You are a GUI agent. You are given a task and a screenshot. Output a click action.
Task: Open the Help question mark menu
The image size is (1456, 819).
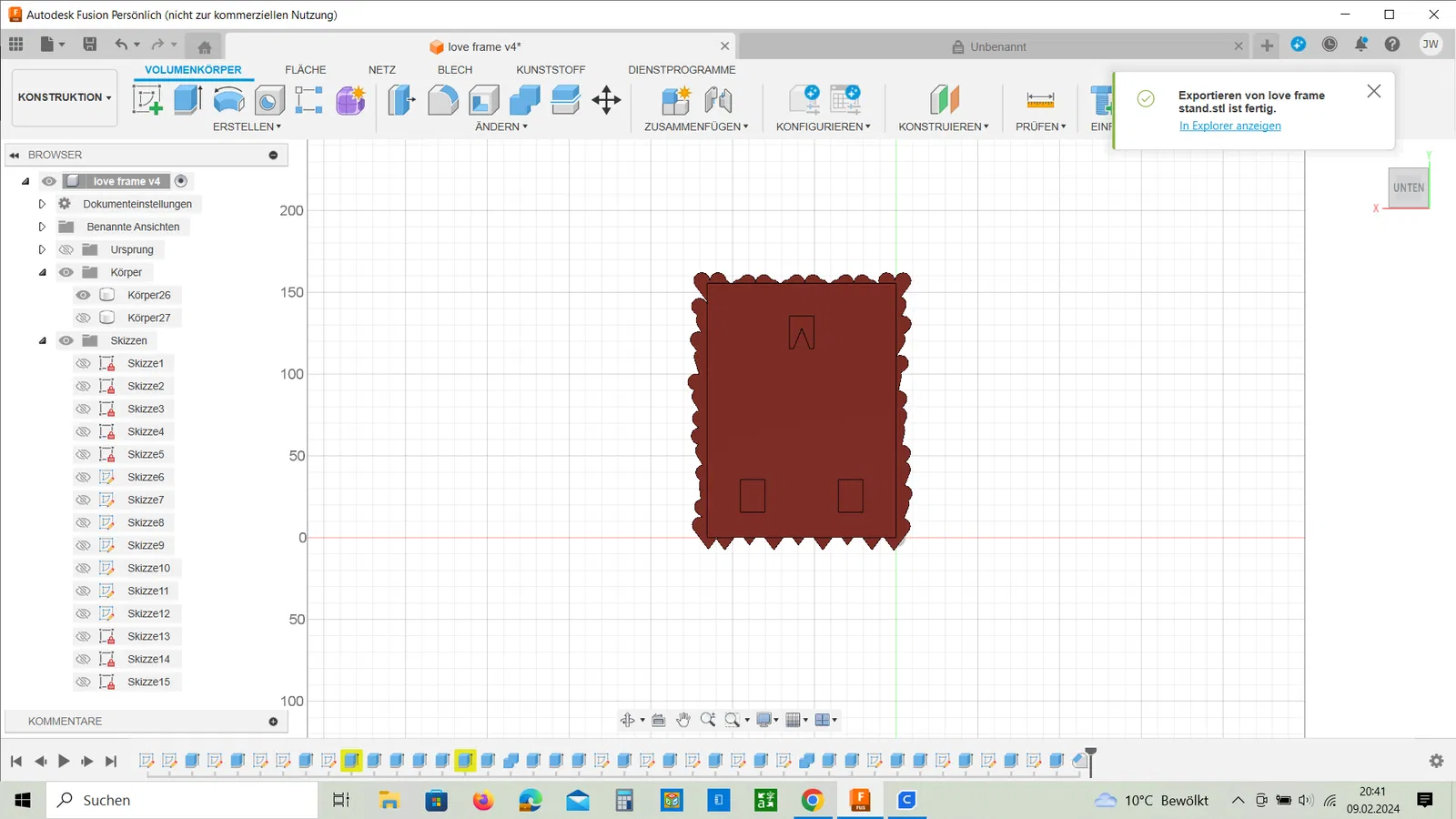[1392, 45]
